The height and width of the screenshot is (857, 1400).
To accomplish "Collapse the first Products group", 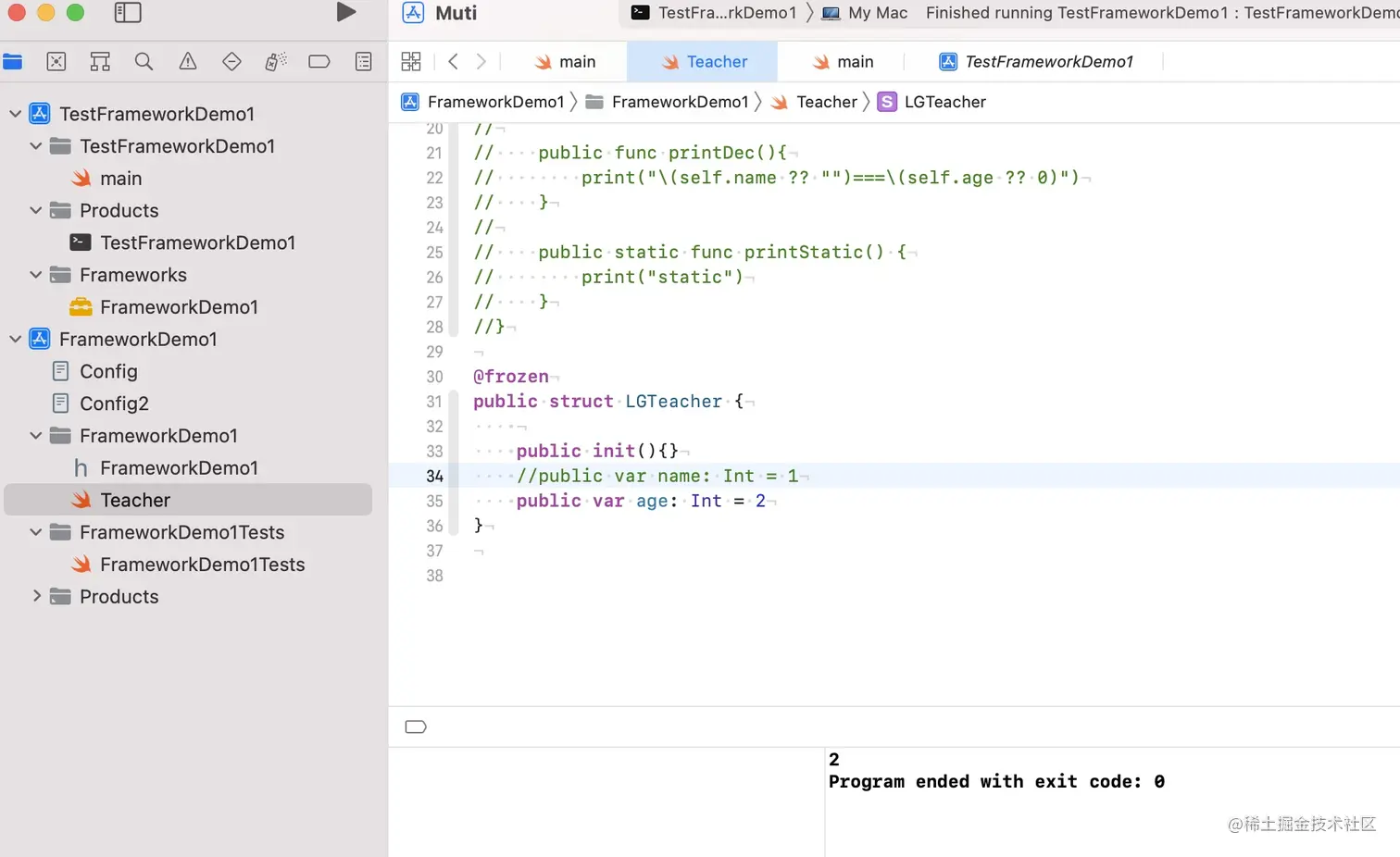I will (36, 211).
